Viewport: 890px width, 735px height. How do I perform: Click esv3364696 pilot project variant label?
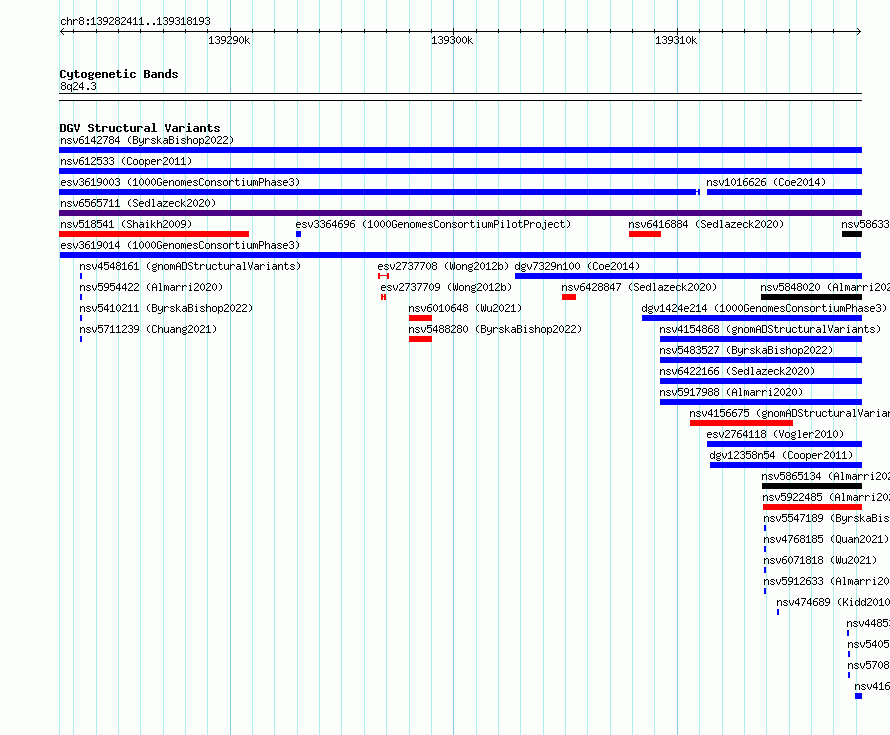433,224
